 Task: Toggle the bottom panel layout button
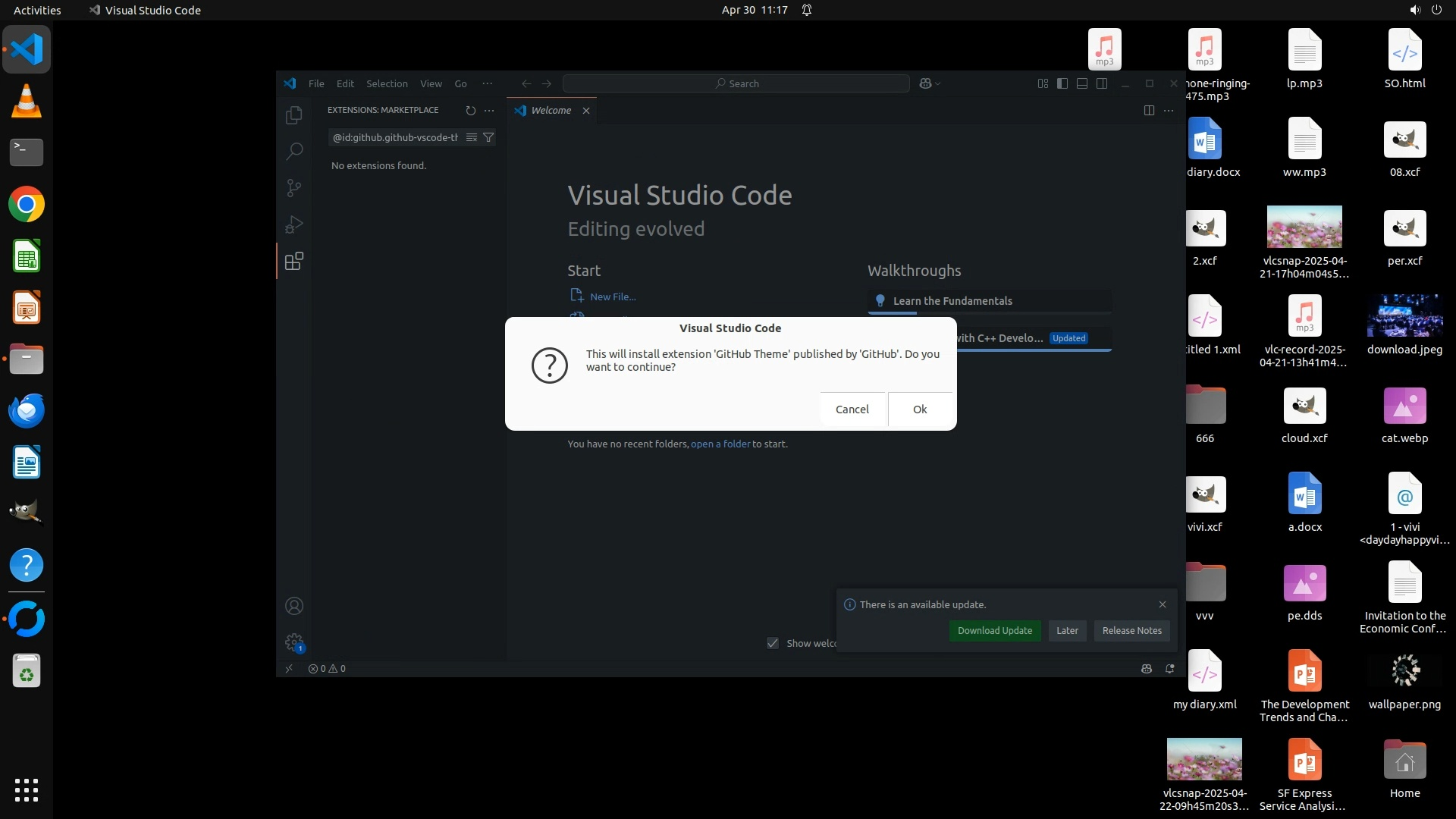click(x=1082, y=84)
